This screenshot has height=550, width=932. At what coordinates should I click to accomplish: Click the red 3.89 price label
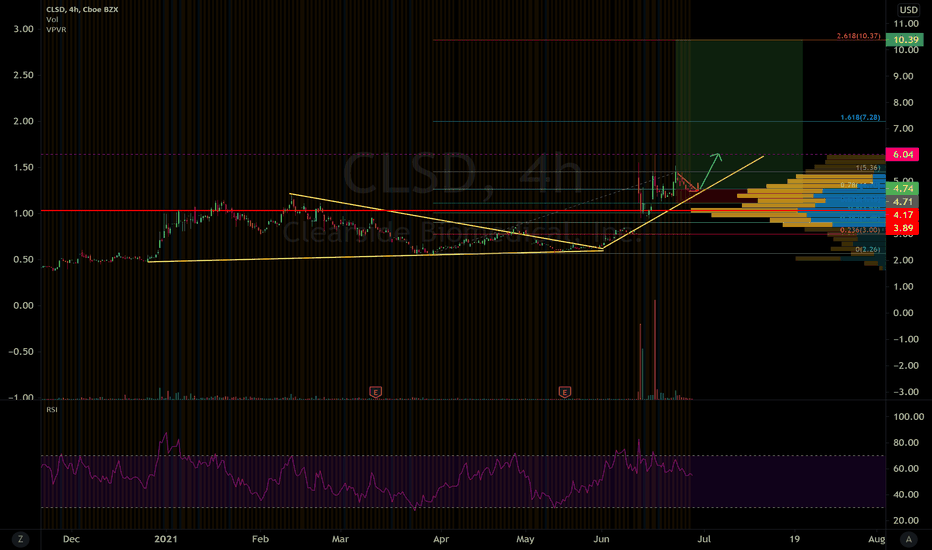pos(902,228)
